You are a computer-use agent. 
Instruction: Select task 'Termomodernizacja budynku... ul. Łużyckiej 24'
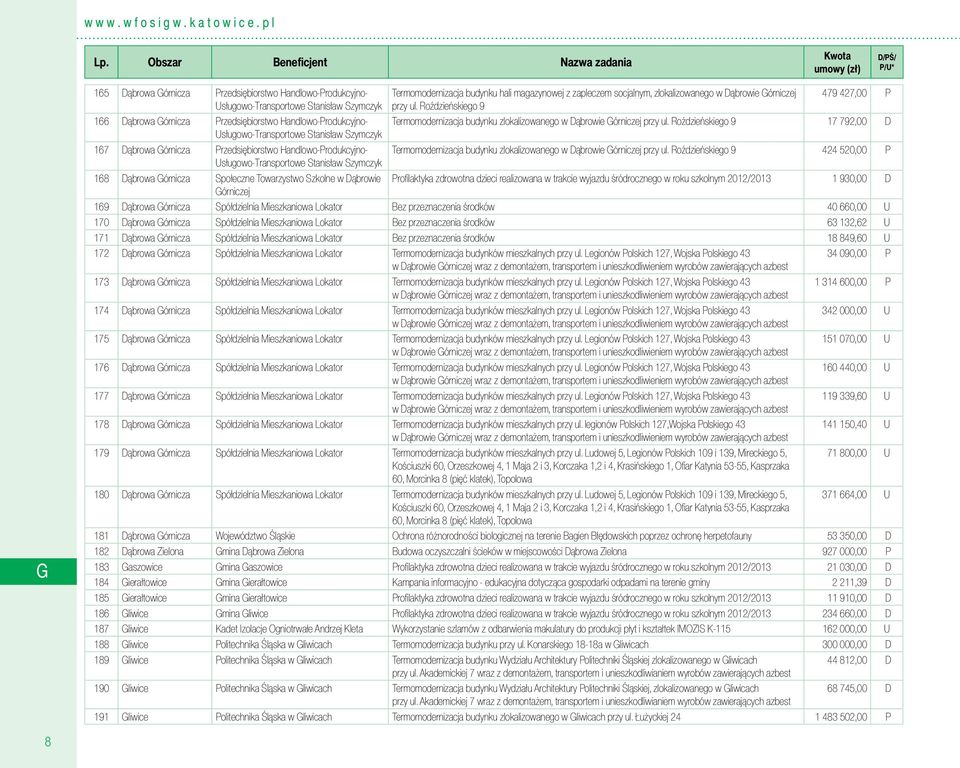(x=536, y=717)
